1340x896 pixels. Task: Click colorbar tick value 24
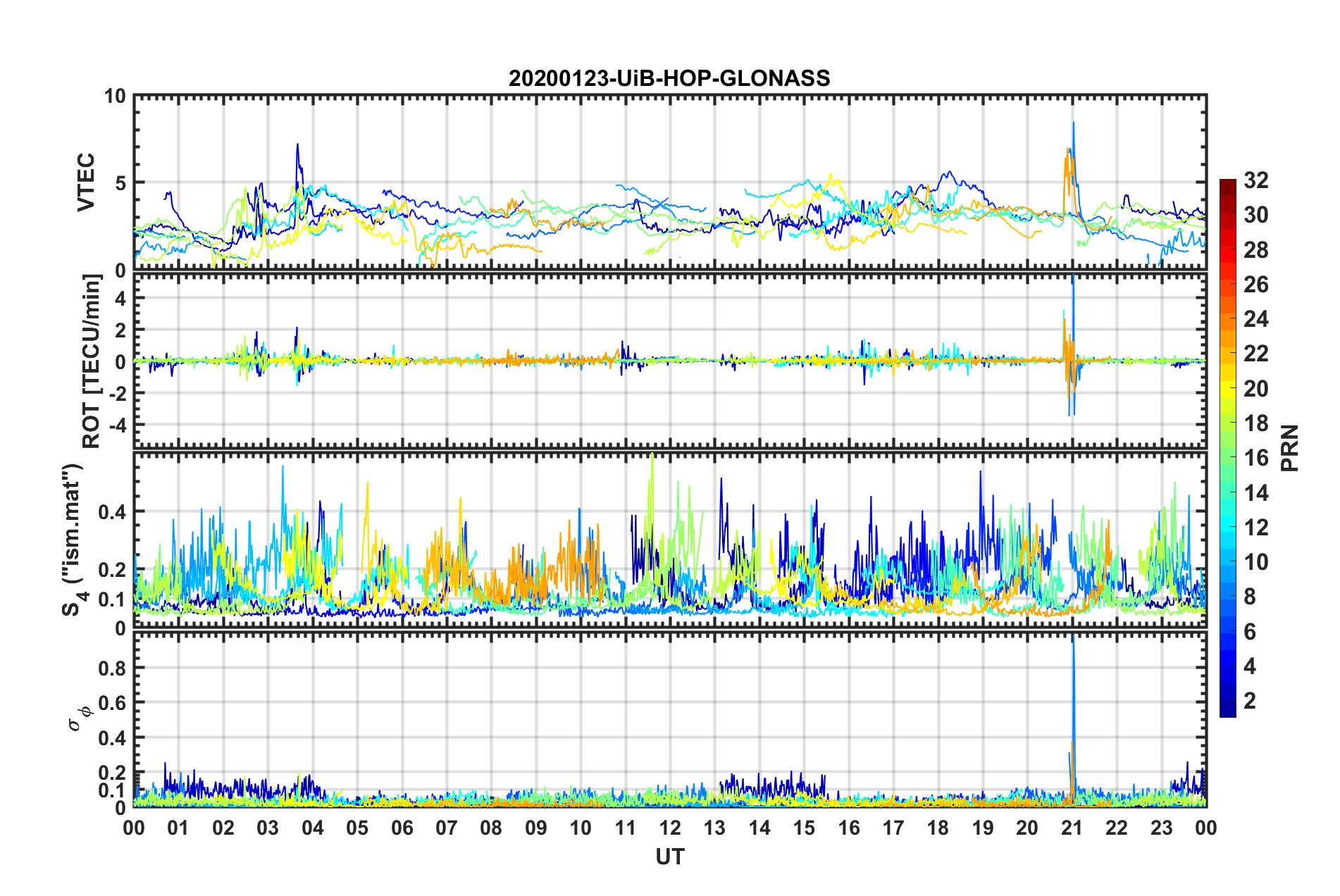(x=1255, y=319)
